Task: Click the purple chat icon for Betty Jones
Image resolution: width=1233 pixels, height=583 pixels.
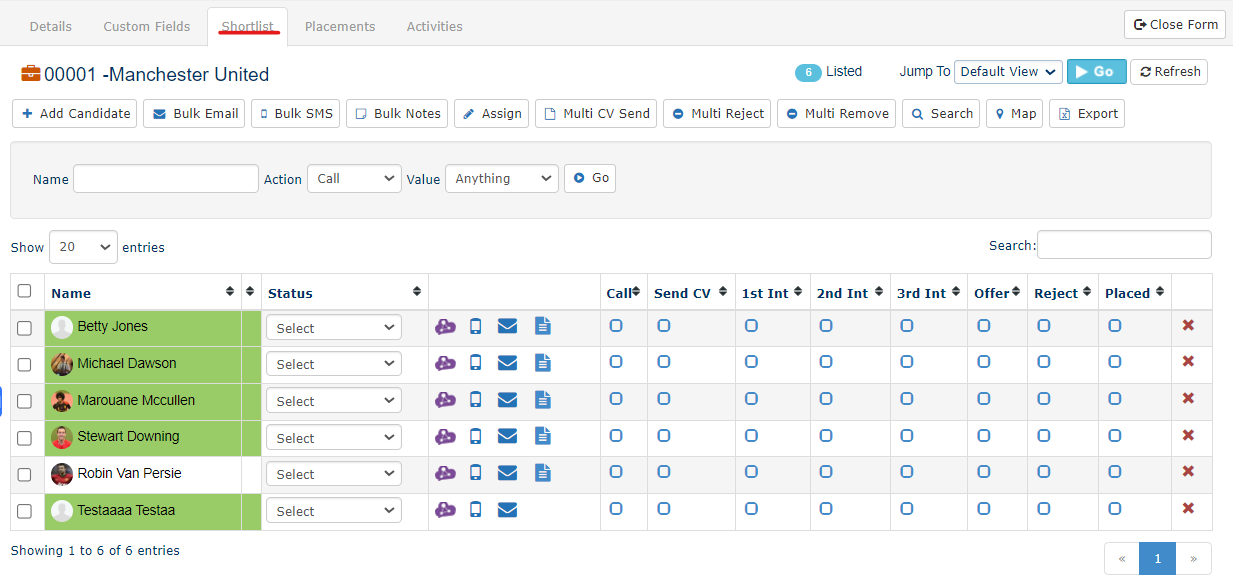Action: (x=445, y=326)
